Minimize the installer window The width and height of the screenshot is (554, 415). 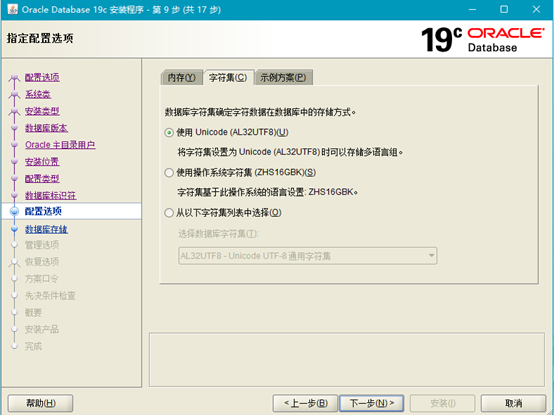tap(472, 10)
